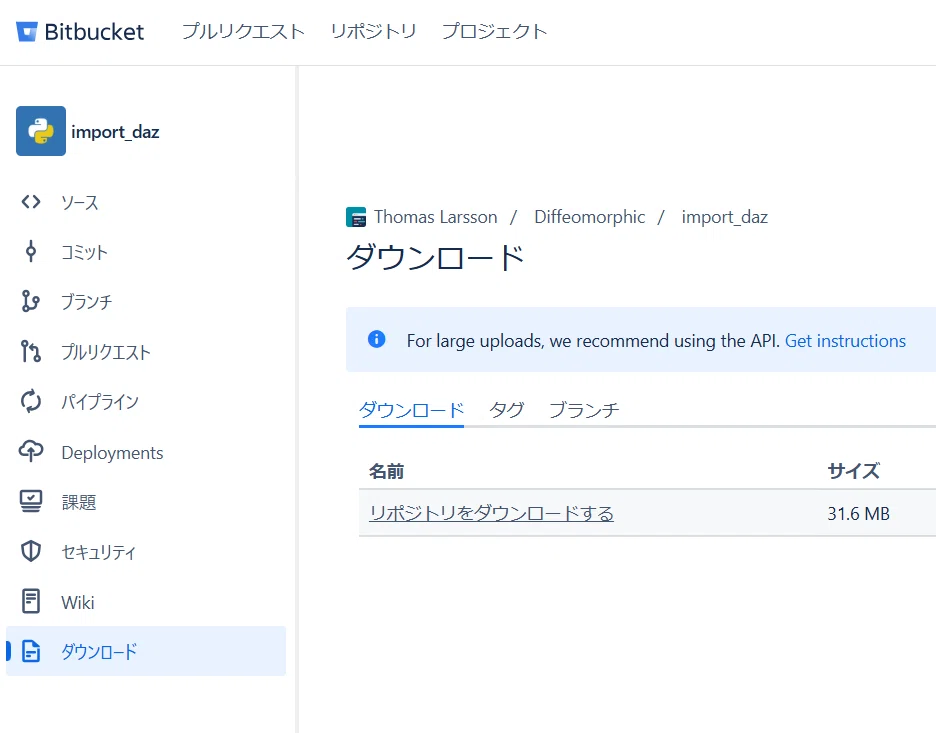Open プルリクエスト in the top navigation
This screenshot has width=936, height=733.
[244, 31]
